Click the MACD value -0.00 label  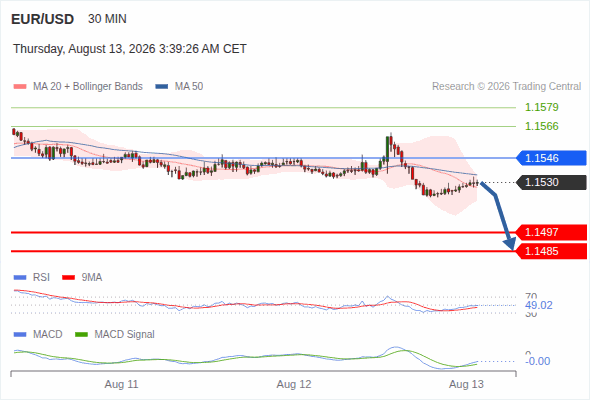538,361
